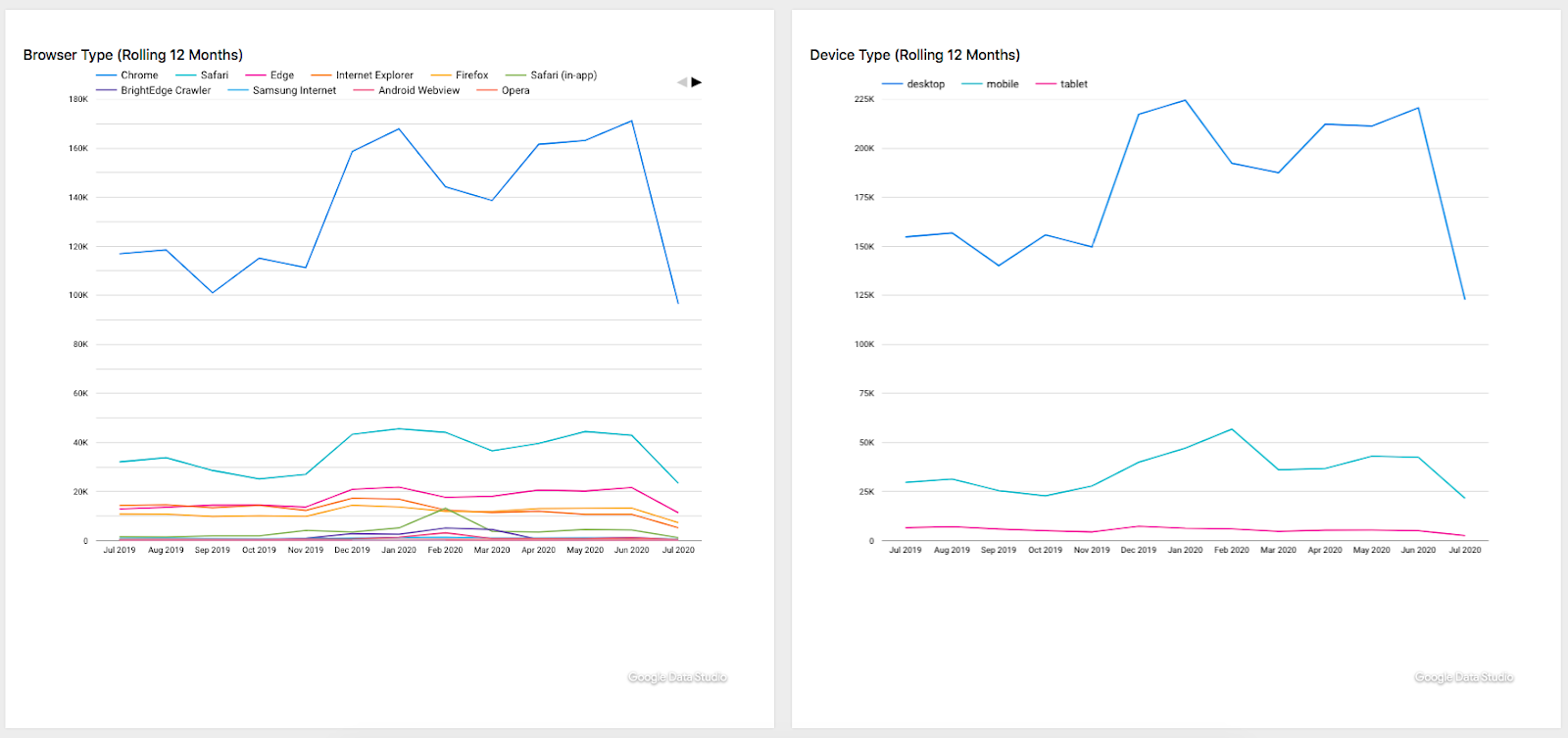
Task: Click Apr 2020 label on Browser Type chart
Action: click(539, 550)
